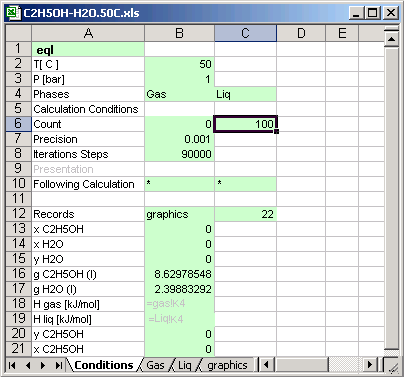Click previous sheet tab navigation arrow

click(x=28, y=365)
